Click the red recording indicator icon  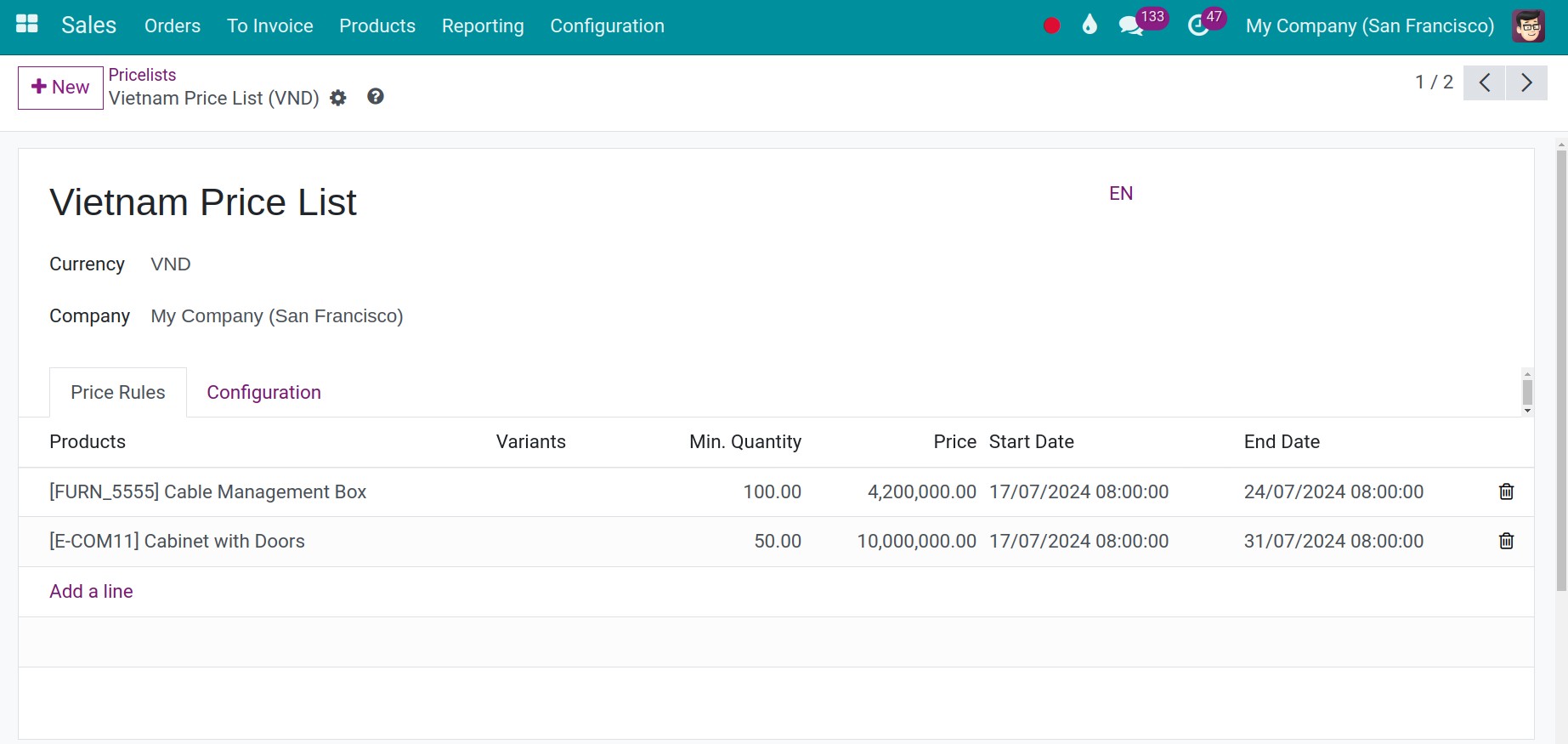pos(1051,26)
